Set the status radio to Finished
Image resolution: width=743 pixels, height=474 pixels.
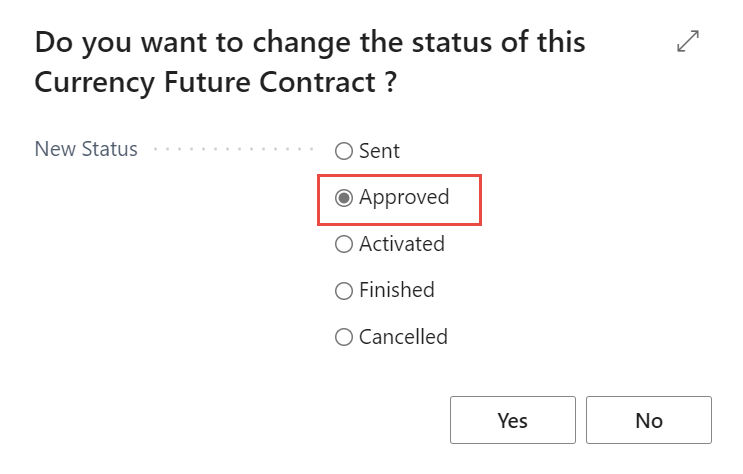pos(344,291)
